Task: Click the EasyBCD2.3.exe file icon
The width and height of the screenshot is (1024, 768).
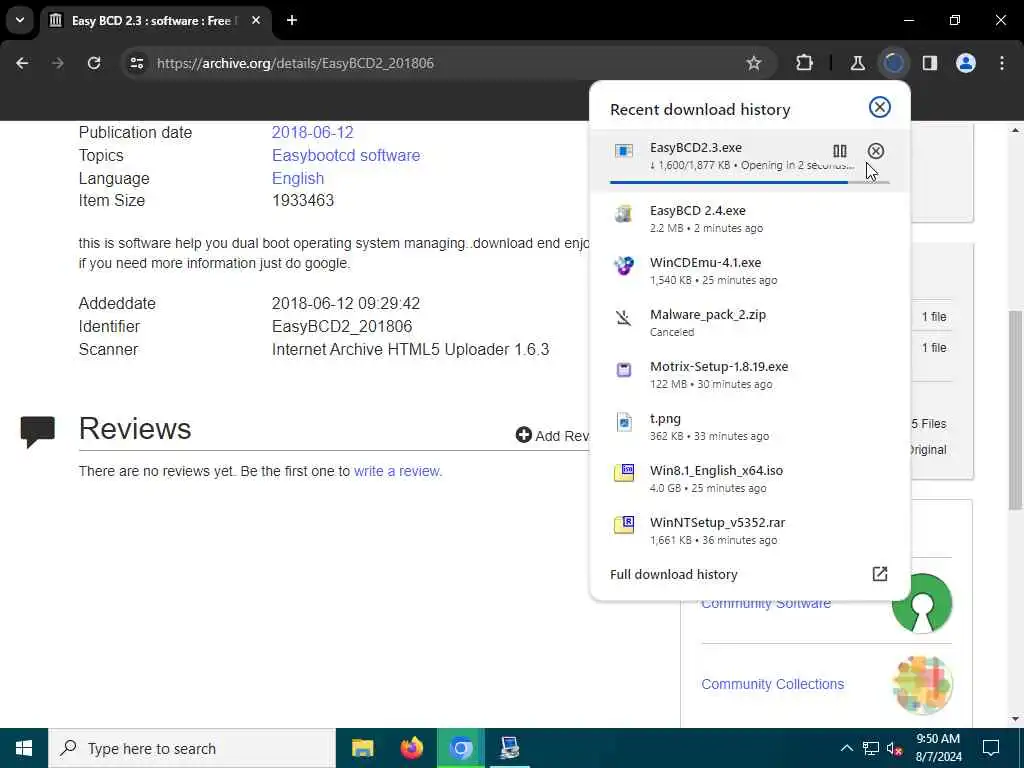Action: click(x=624, y=151)
